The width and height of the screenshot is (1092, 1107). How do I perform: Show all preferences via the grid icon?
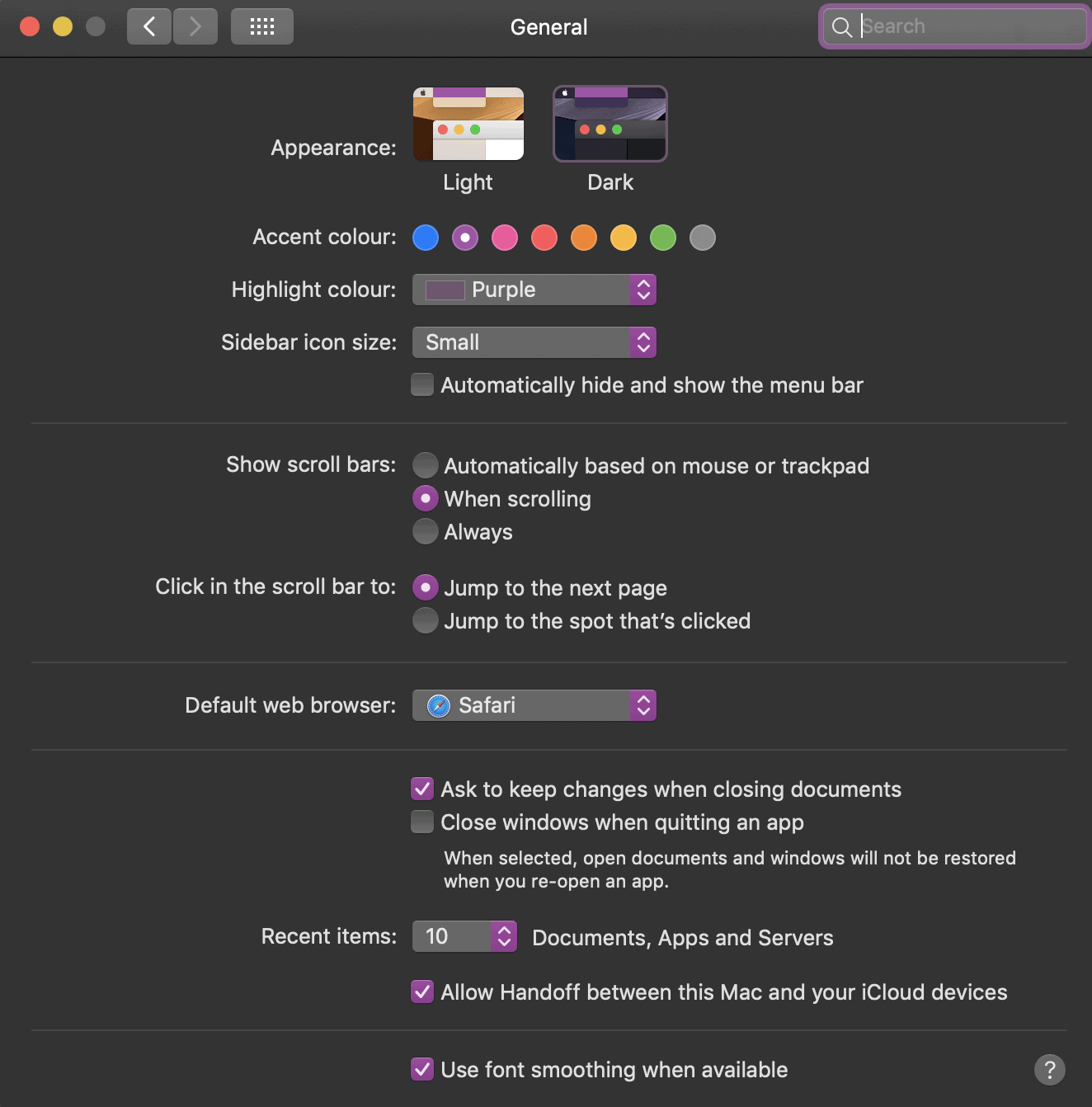(262, 26)
